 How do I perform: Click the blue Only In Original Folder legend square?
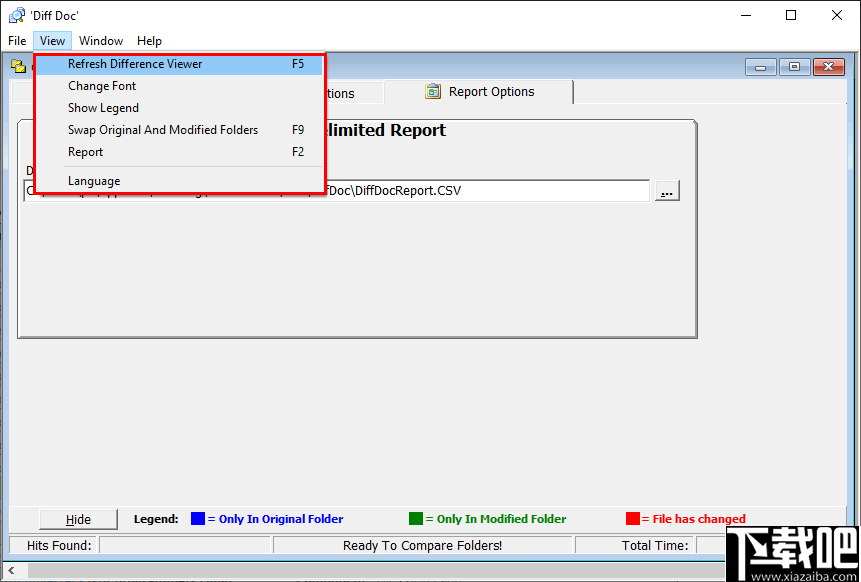[x=198, y=519]
